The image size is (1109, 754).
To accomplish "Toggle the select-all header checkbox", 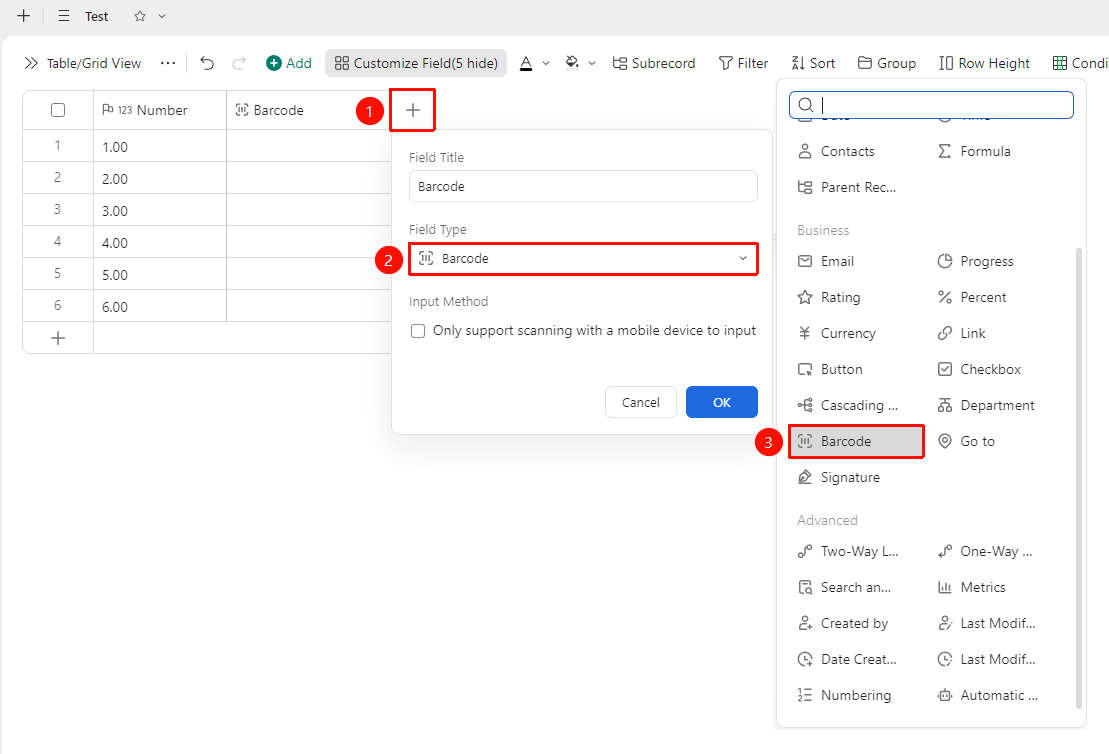I will [58, 110].
